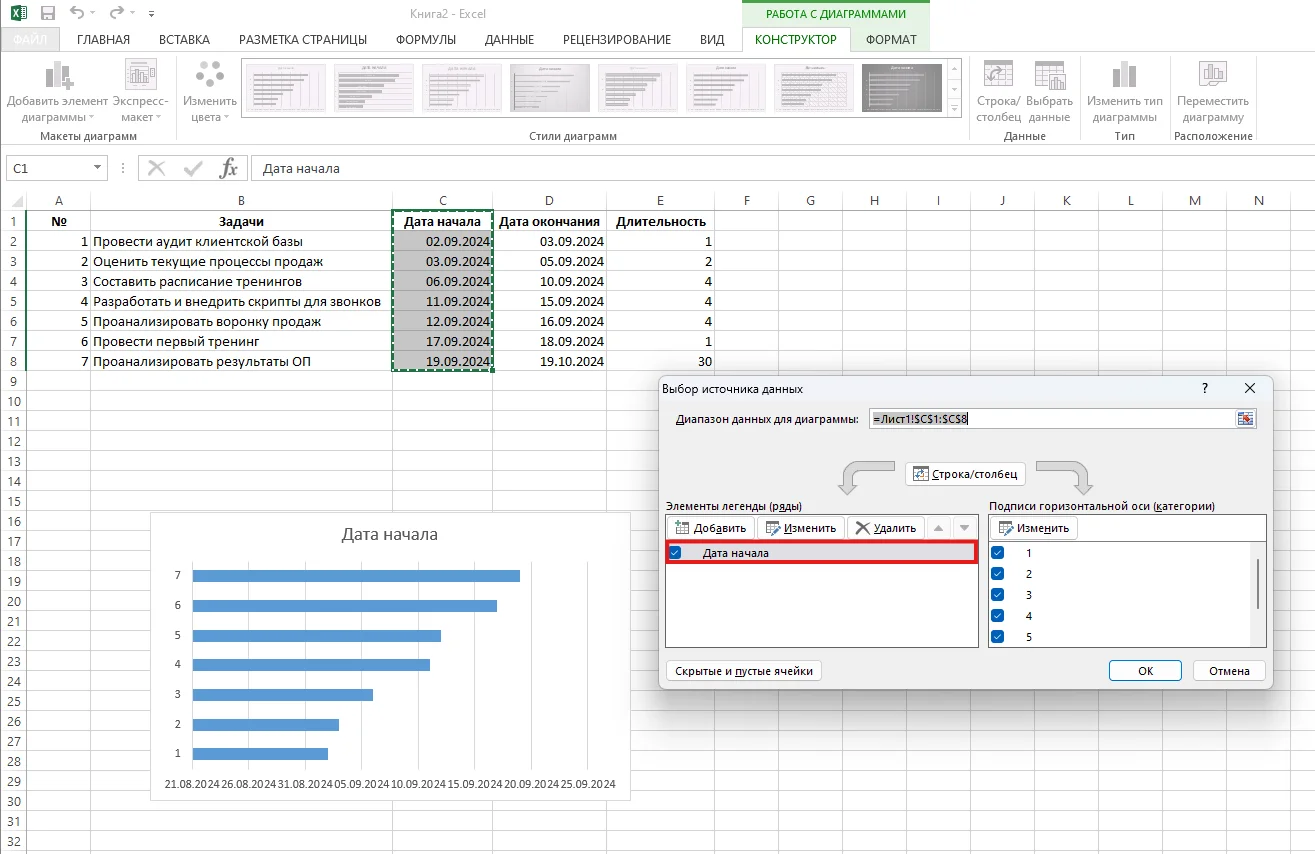Screen dimensions: 1315x854
Task: Open Customize Quick Access Toolbar dropdown
Action: 151,15
